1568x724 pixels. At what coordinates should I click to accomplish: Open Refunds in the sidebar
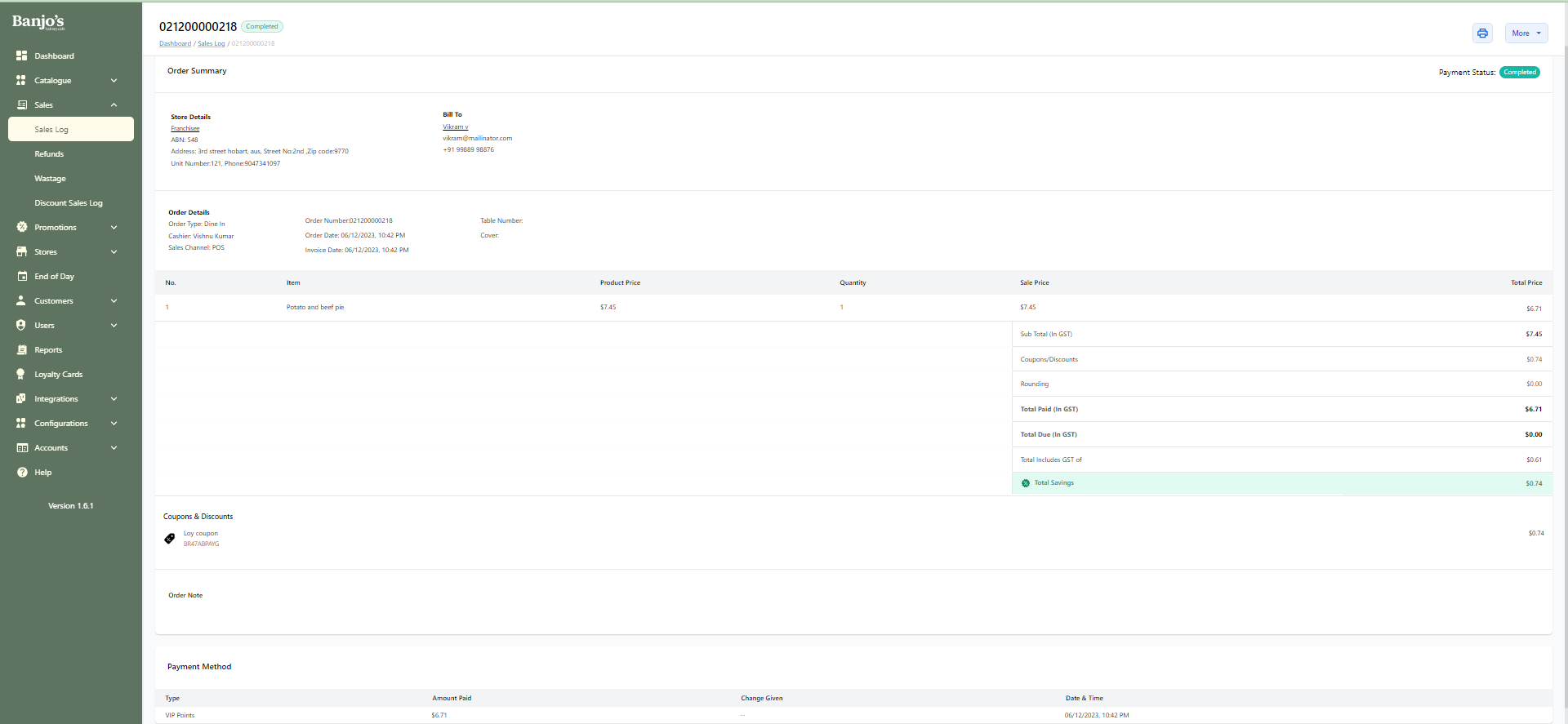point(49,154)
